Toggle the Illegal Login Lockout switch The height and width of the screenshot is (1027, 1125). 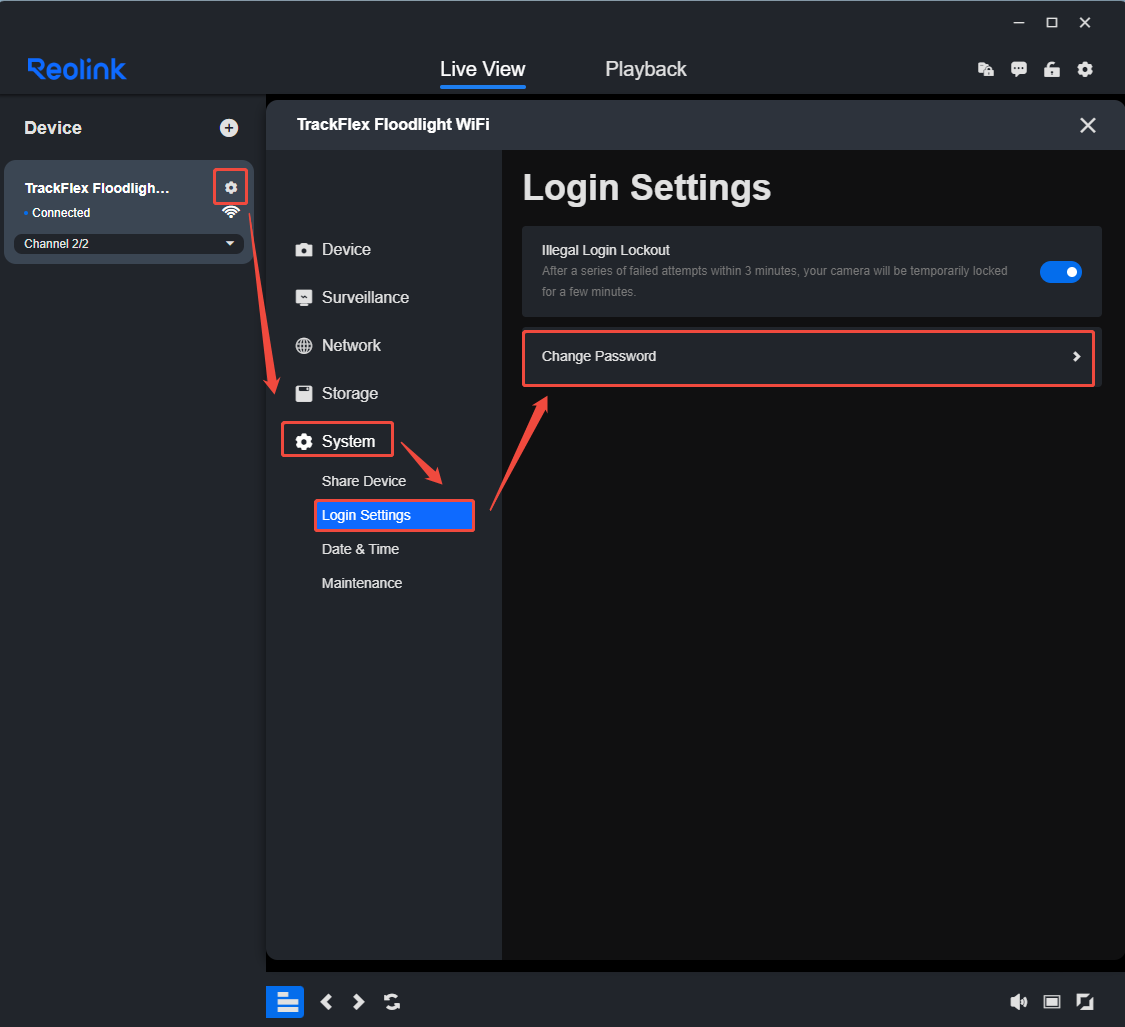[x=1060, y=272]
